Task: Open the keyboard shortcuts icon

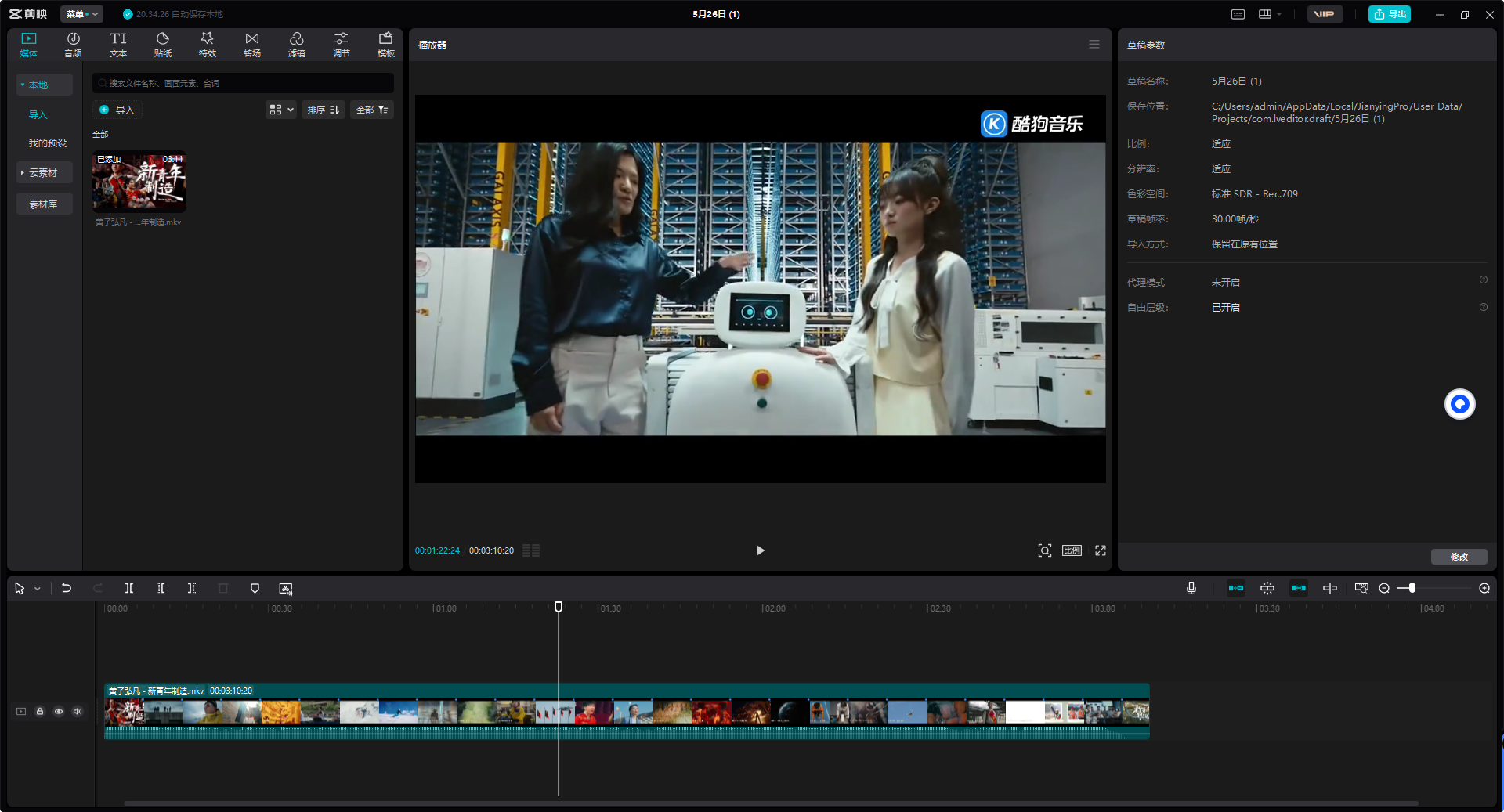Action: tap(1238, 14)
